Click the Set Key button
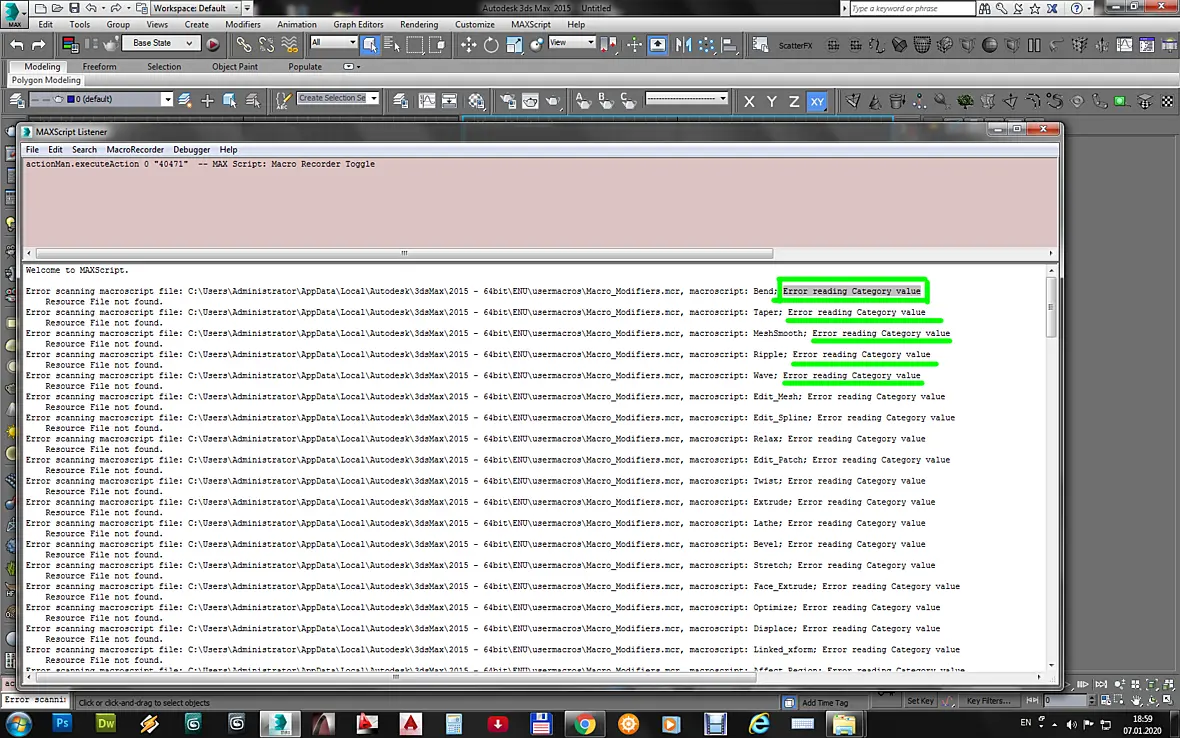This screenshot has width=1180, height=738. tap(920, 701)
